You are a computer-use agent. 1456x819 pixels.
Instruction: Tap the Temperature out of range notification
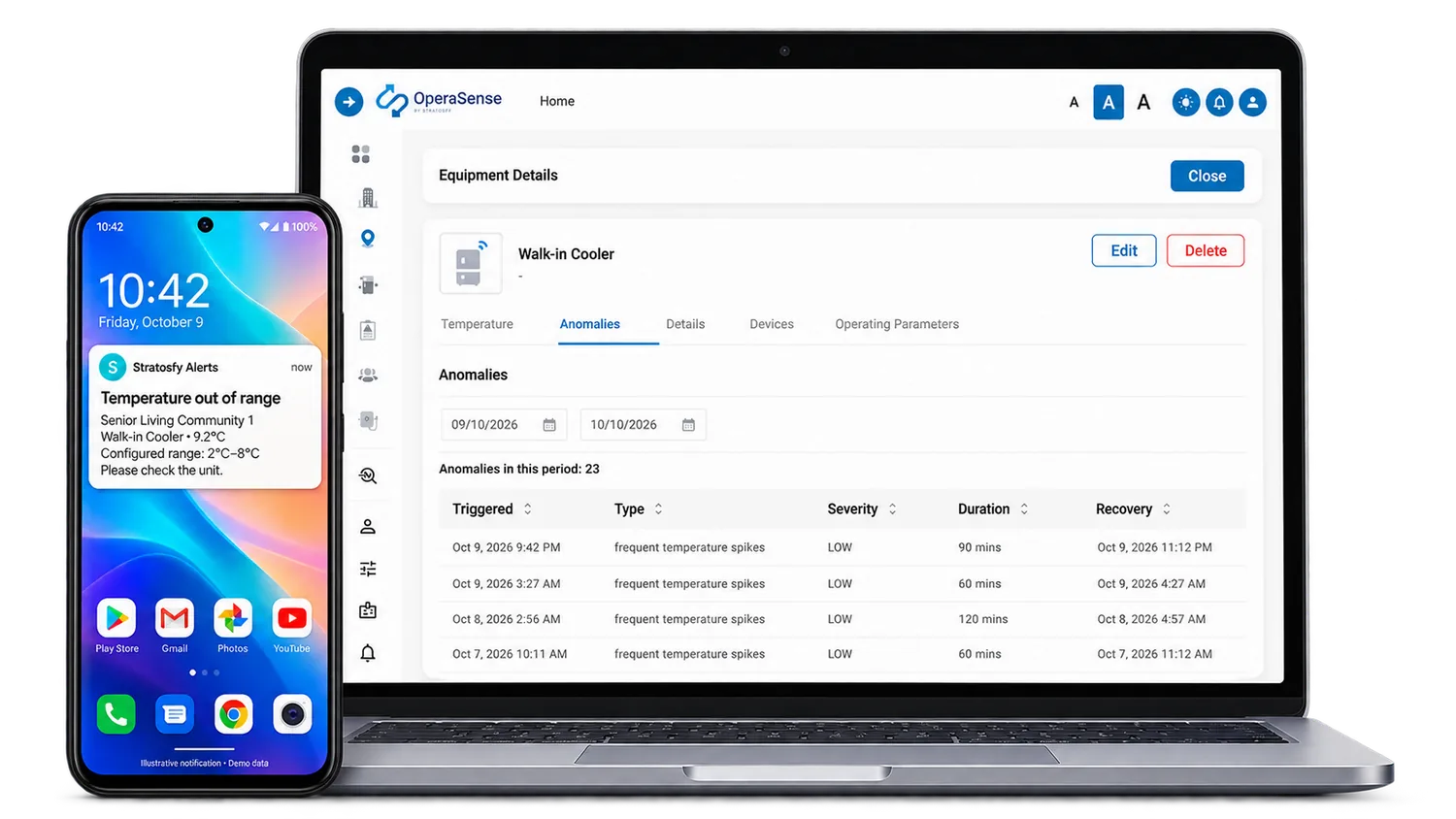point(205,417)
